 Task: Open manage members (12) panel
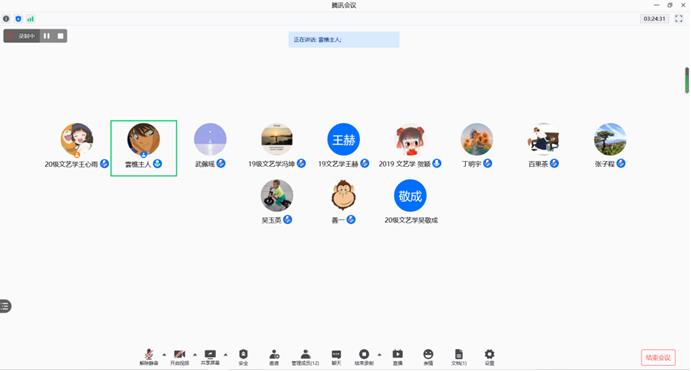305,357
